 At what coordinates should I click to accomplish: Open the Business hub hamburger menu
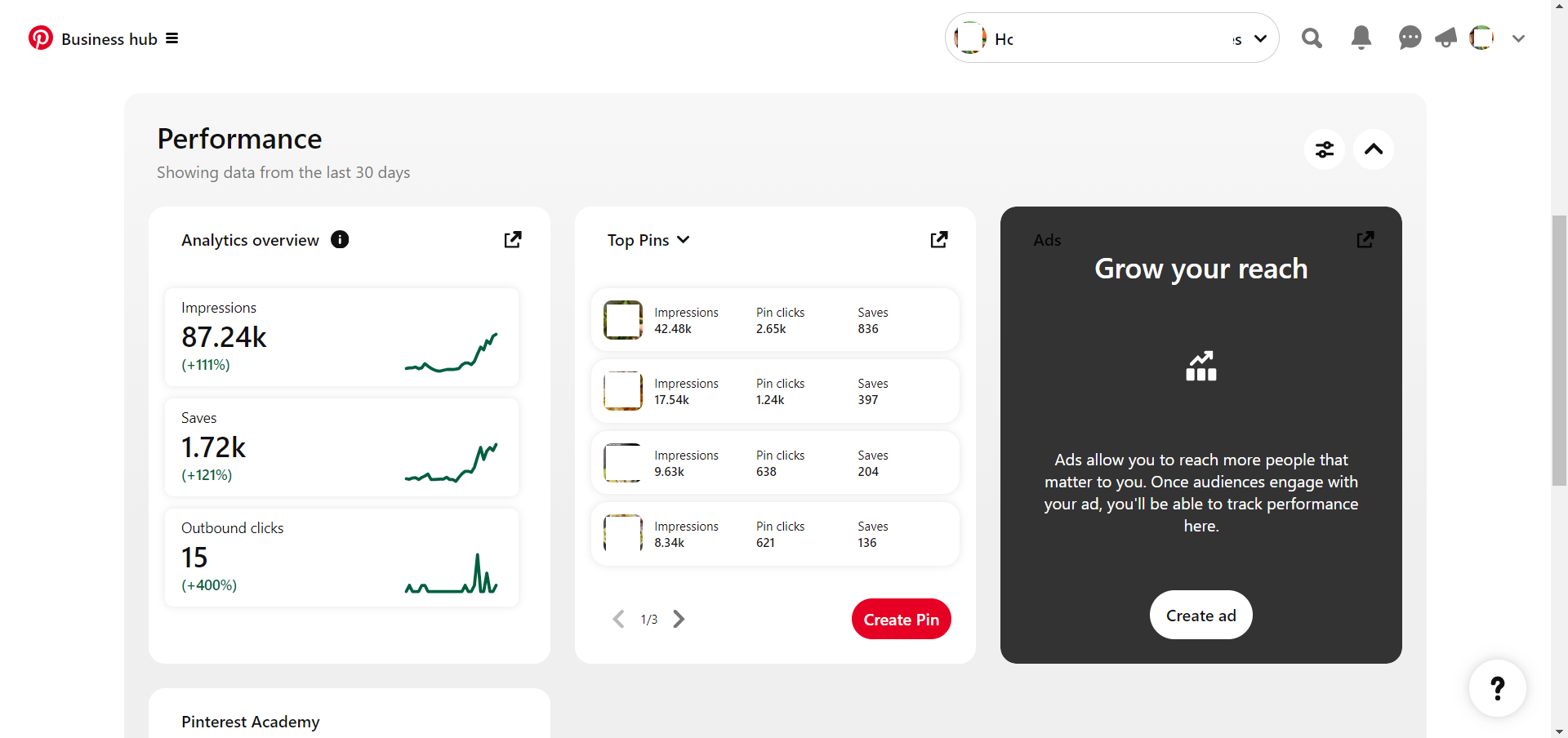171,38
